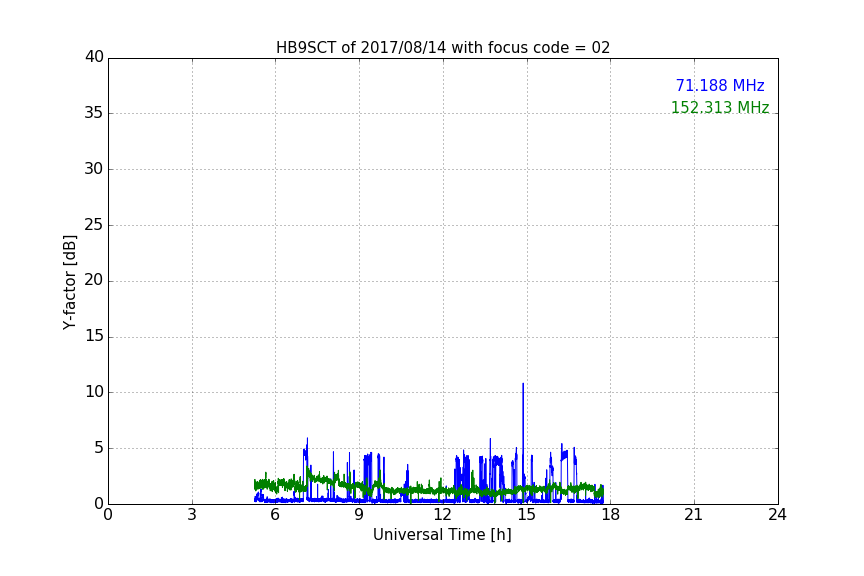The width and height of the screenshot is (864, 576).
Task: Click y-axis tick label 35
Action: (x=94, y=113)
